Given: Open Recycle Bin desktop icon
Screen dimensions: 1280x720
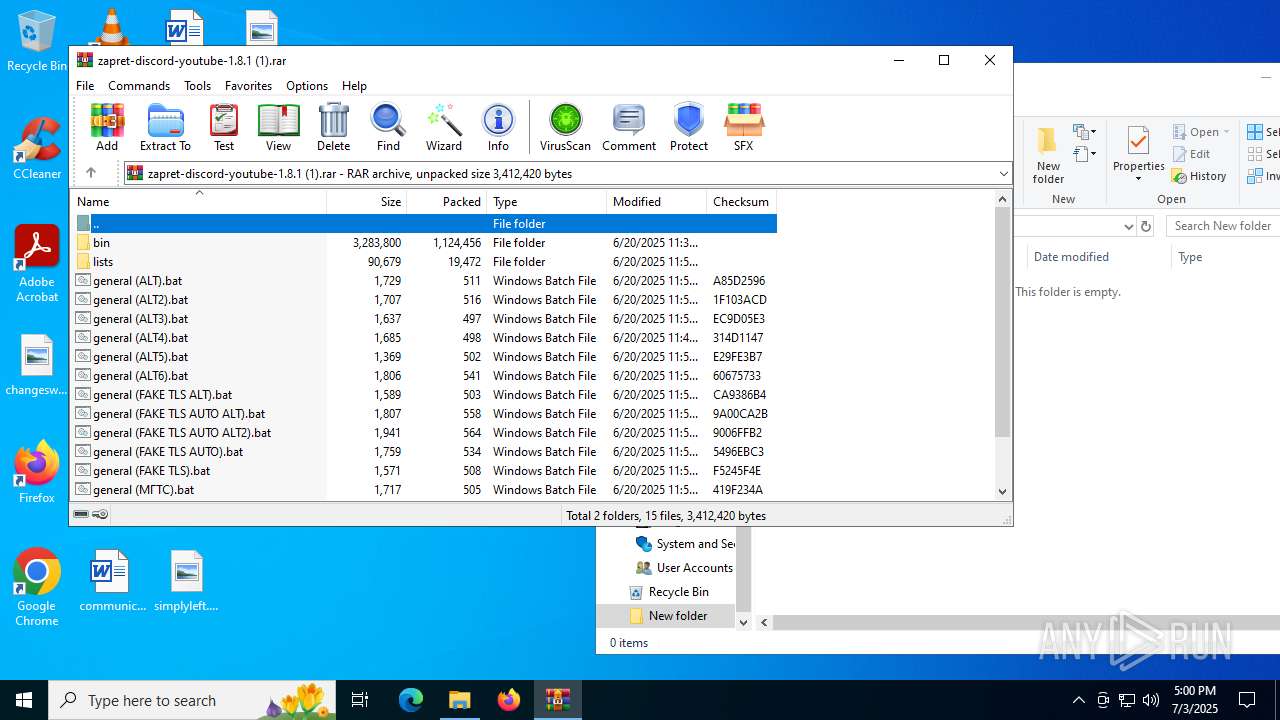Looking at the screenshot, I should point(37,41).
